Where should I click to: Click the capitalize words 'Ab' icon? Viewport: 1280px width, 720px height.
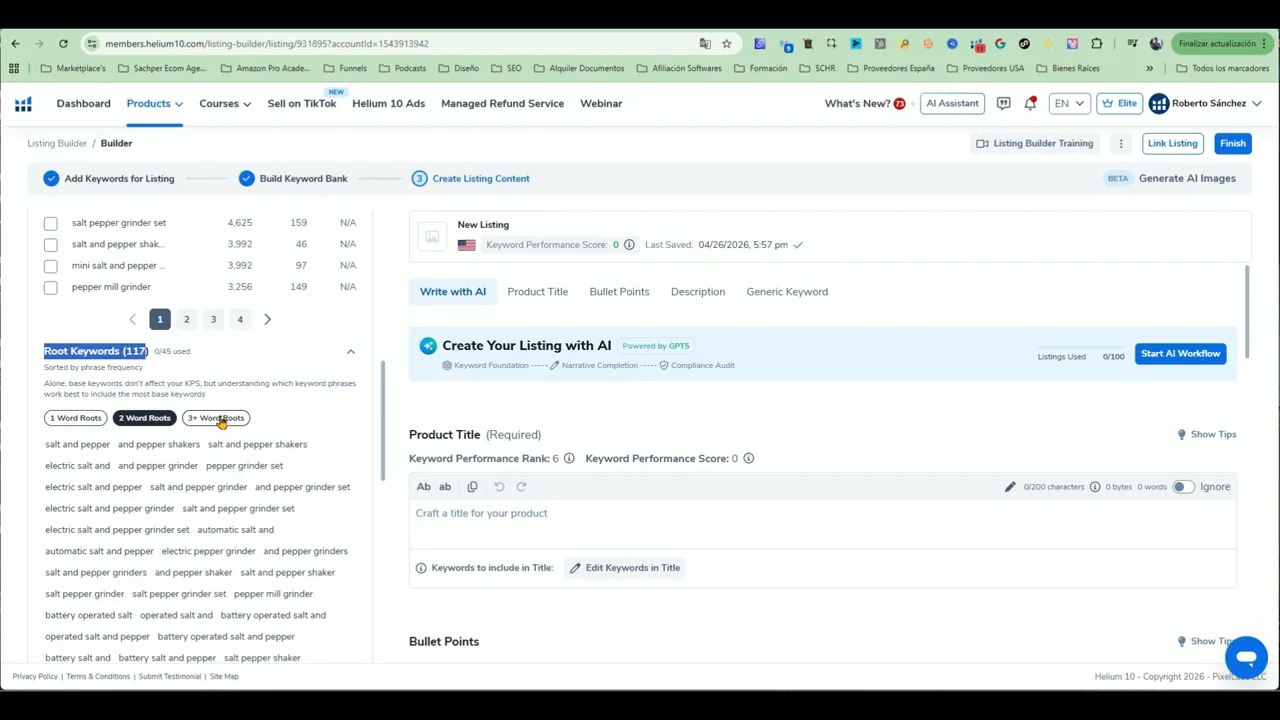coord(424,487)
